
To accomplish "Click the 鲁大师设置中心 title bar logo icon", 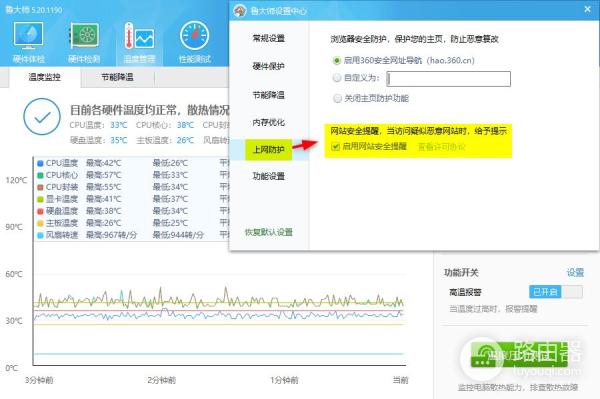I will [240, 11].
